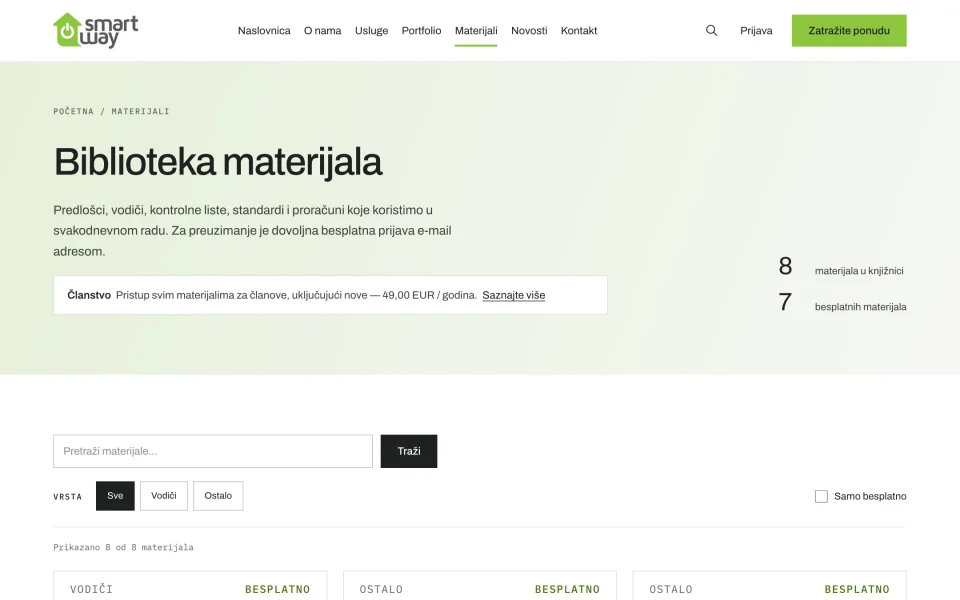Click the Smart Way logo

(x=96, y=30)
